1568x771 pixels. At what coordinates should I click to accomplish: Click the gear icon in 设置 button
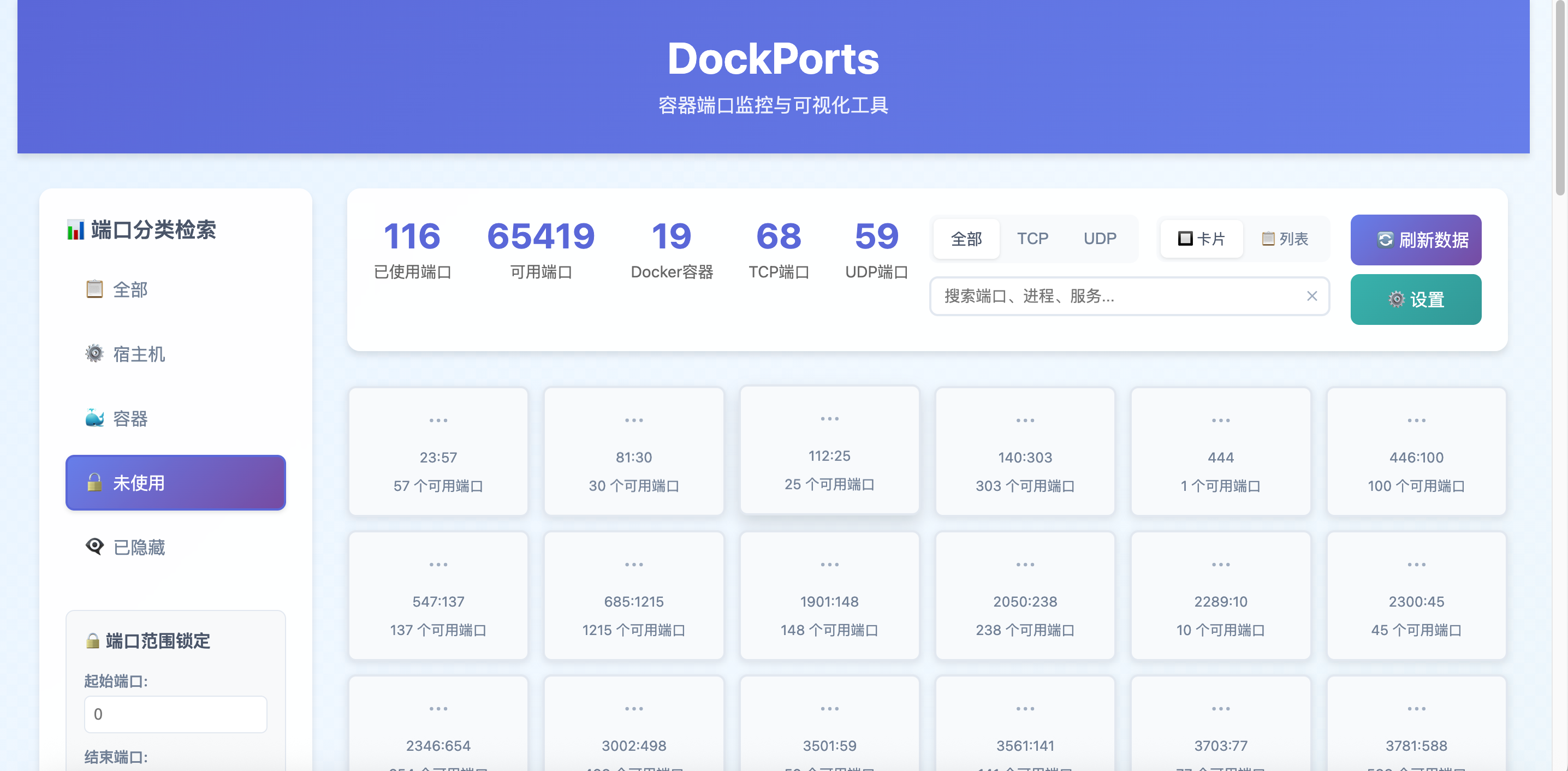1397,299
